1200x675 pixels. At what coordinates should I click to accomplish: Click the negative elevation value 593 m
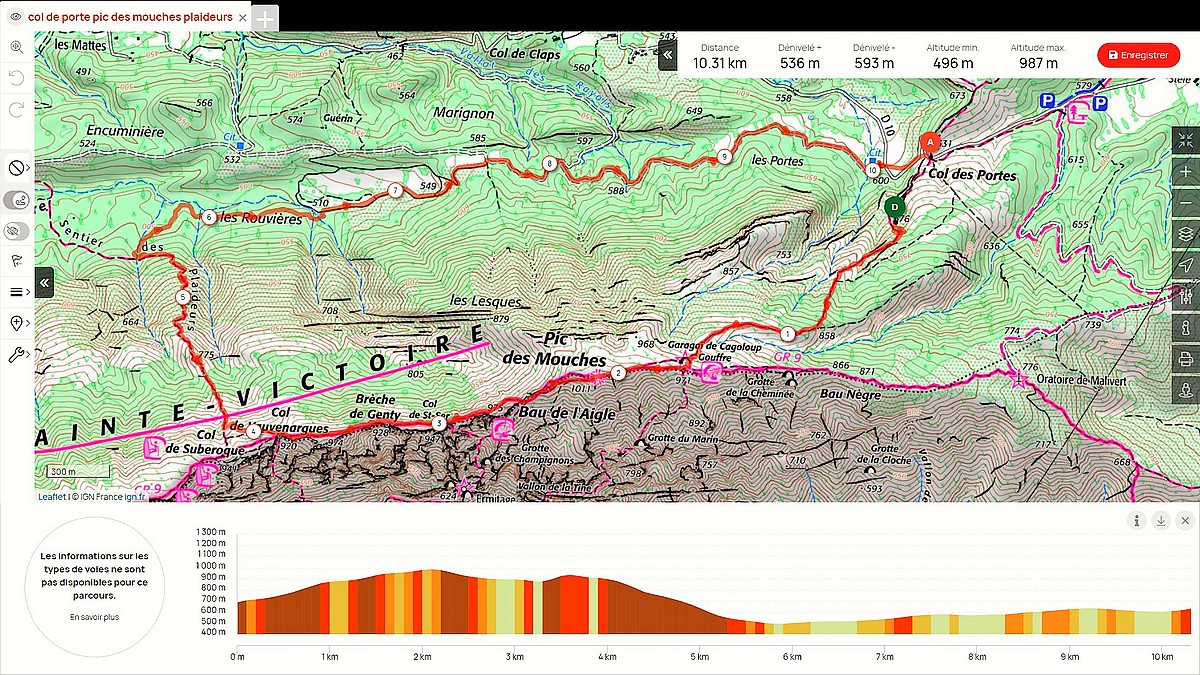click(874, 63)
